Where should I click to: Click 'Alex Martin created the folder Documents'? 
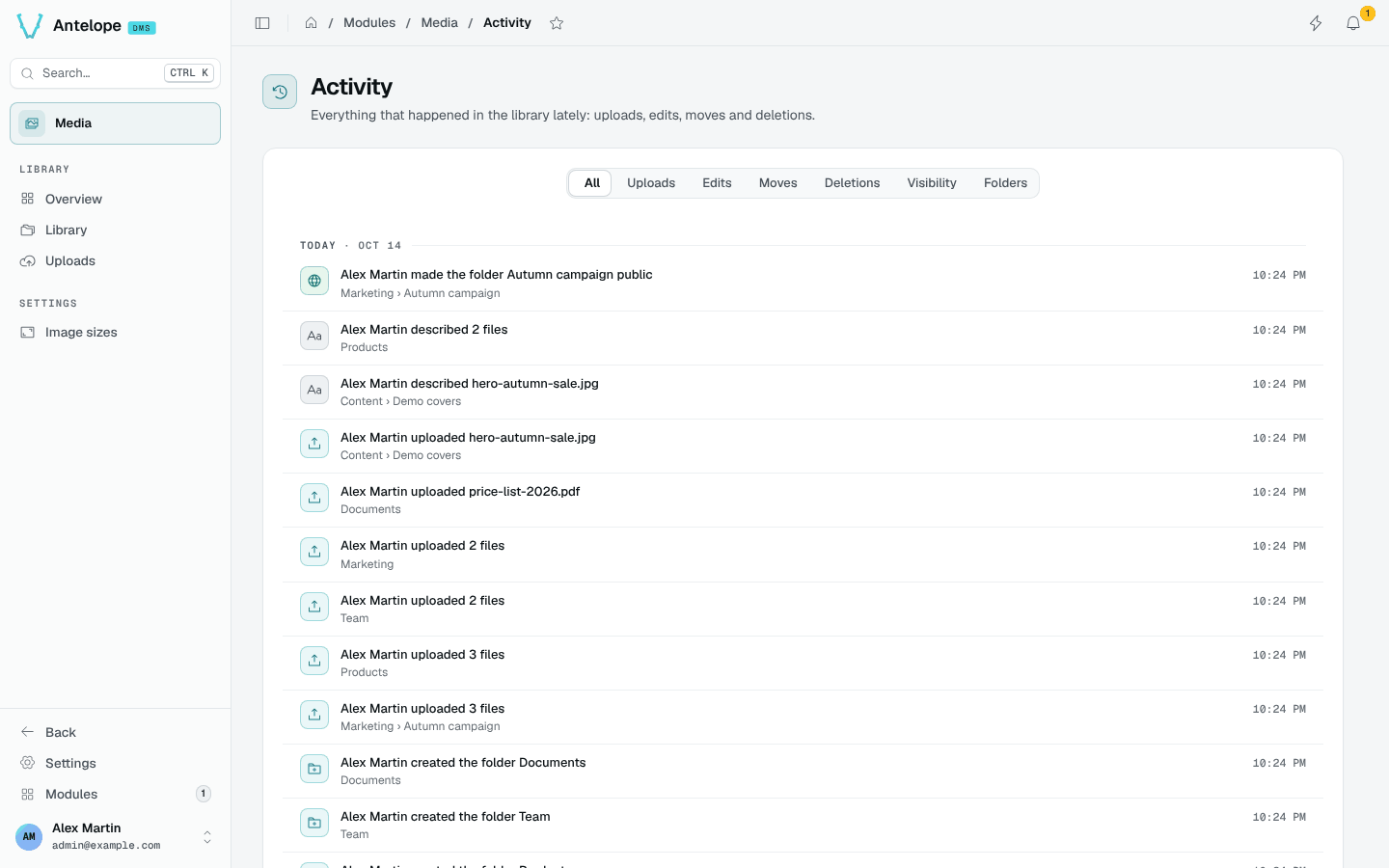(x=463, y=763)
